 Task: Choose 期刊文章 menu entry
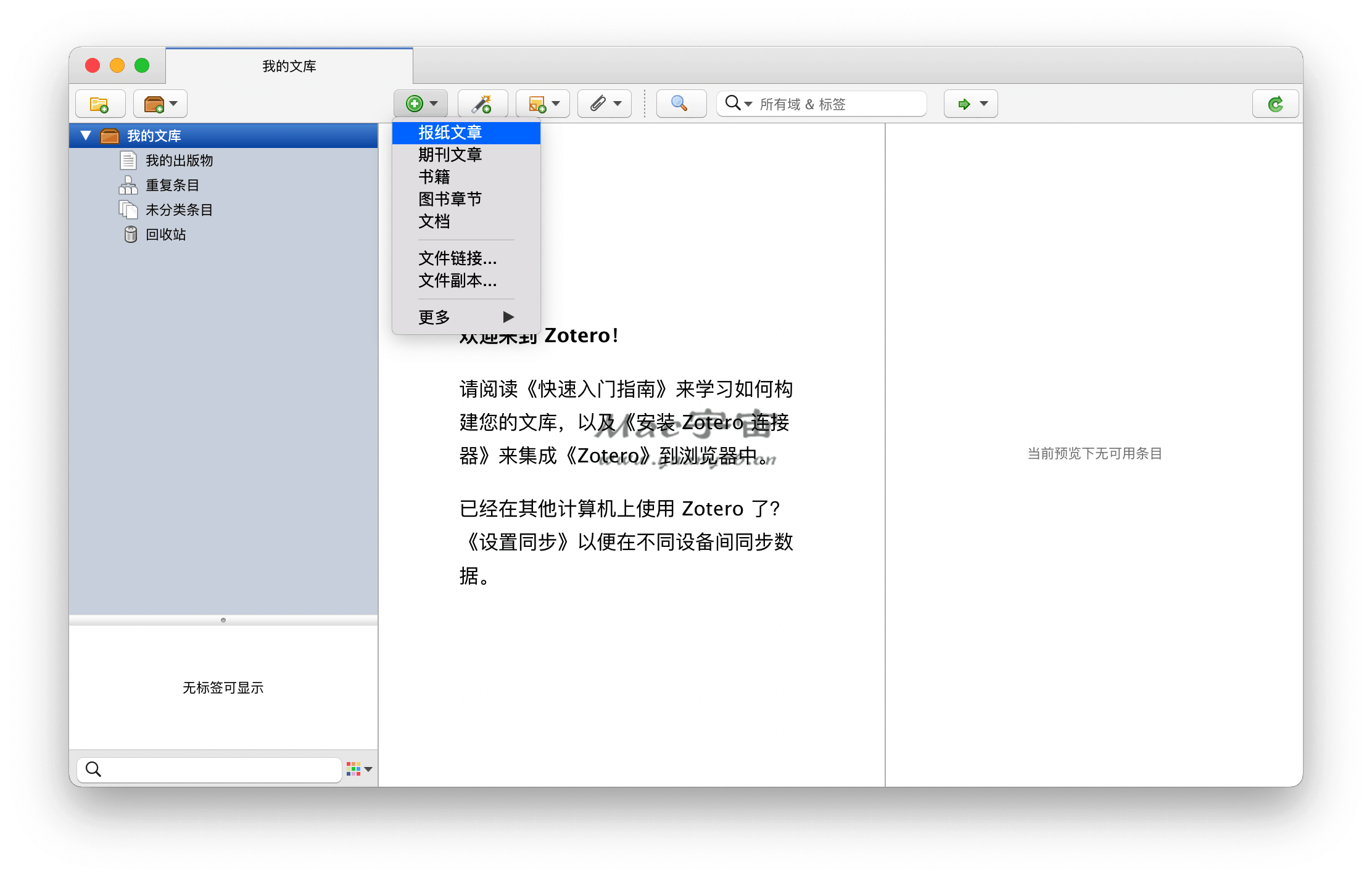[x=450, y=155]
